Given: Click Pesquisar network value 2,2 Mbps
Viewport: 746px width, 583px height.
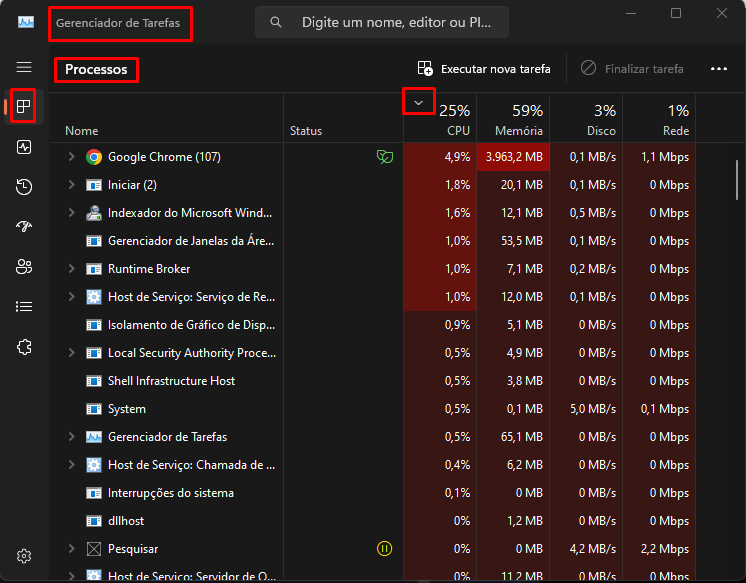Looking at the screenshot, I should point(665,549).
